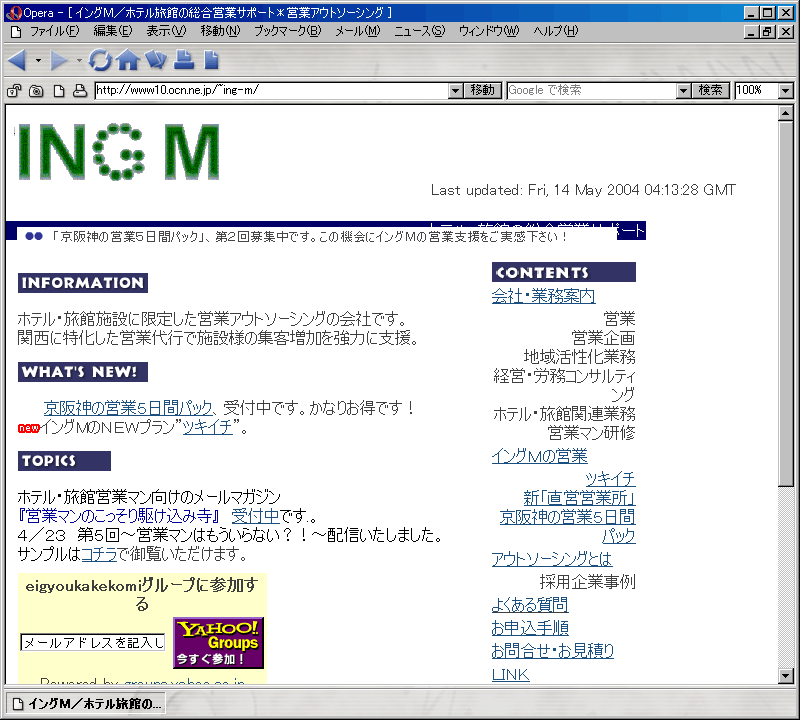This screenshot has width=800, height=720.
Task: Open the コチラ sample link
Action: 99,554
